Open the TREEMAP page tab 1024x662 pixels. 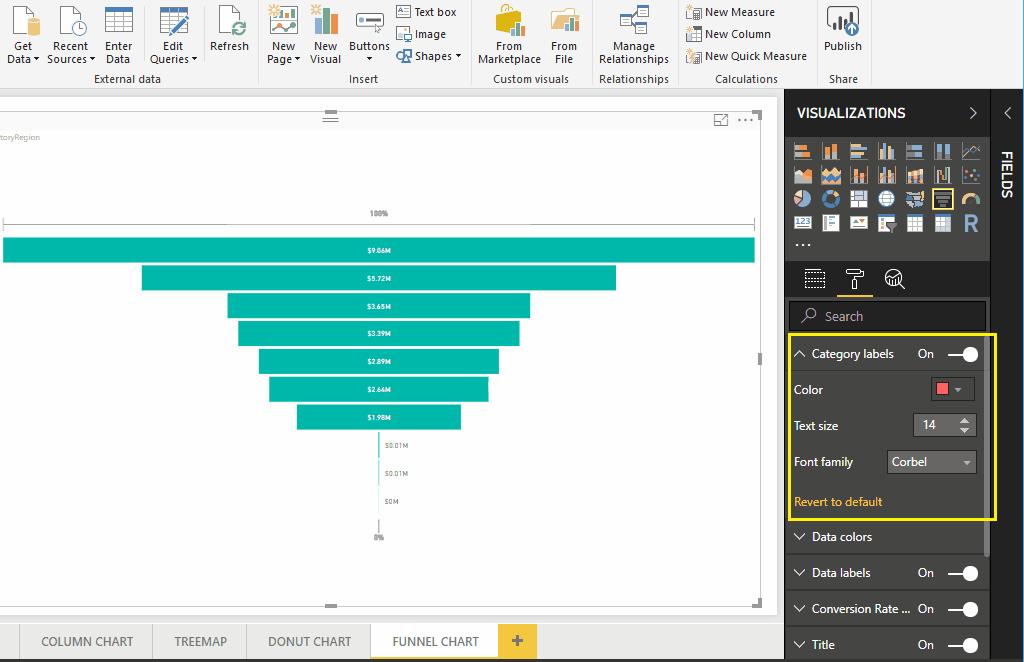pyautogui.click(x=199, y=642)
